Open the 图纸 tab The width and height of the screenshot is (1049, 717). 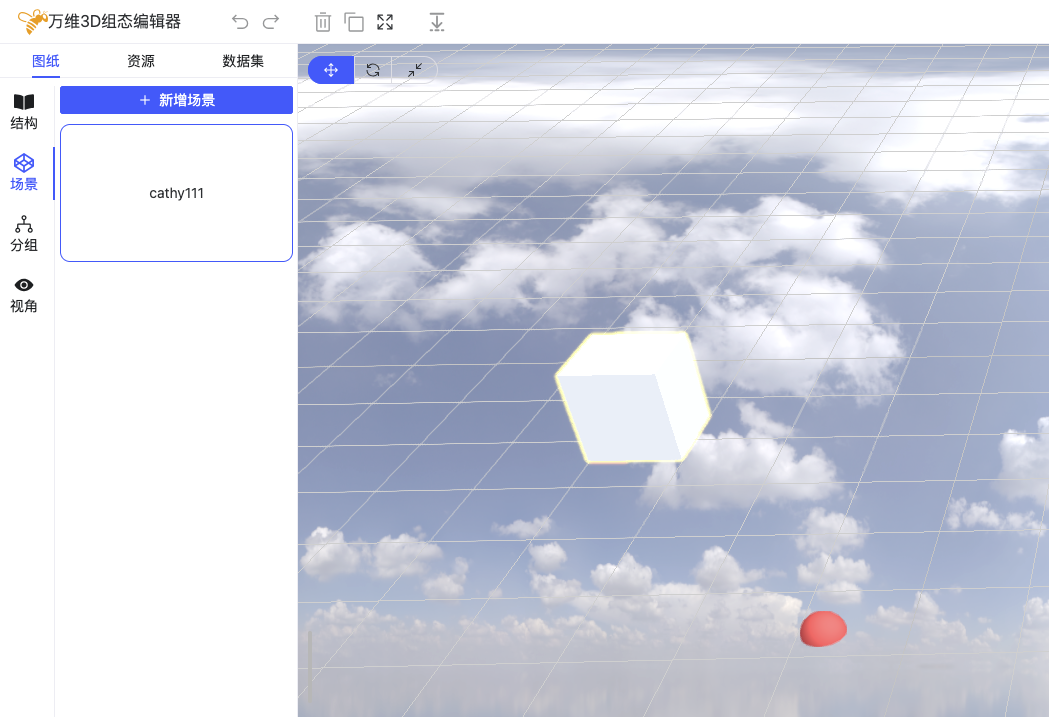click(x=46, y=61)
